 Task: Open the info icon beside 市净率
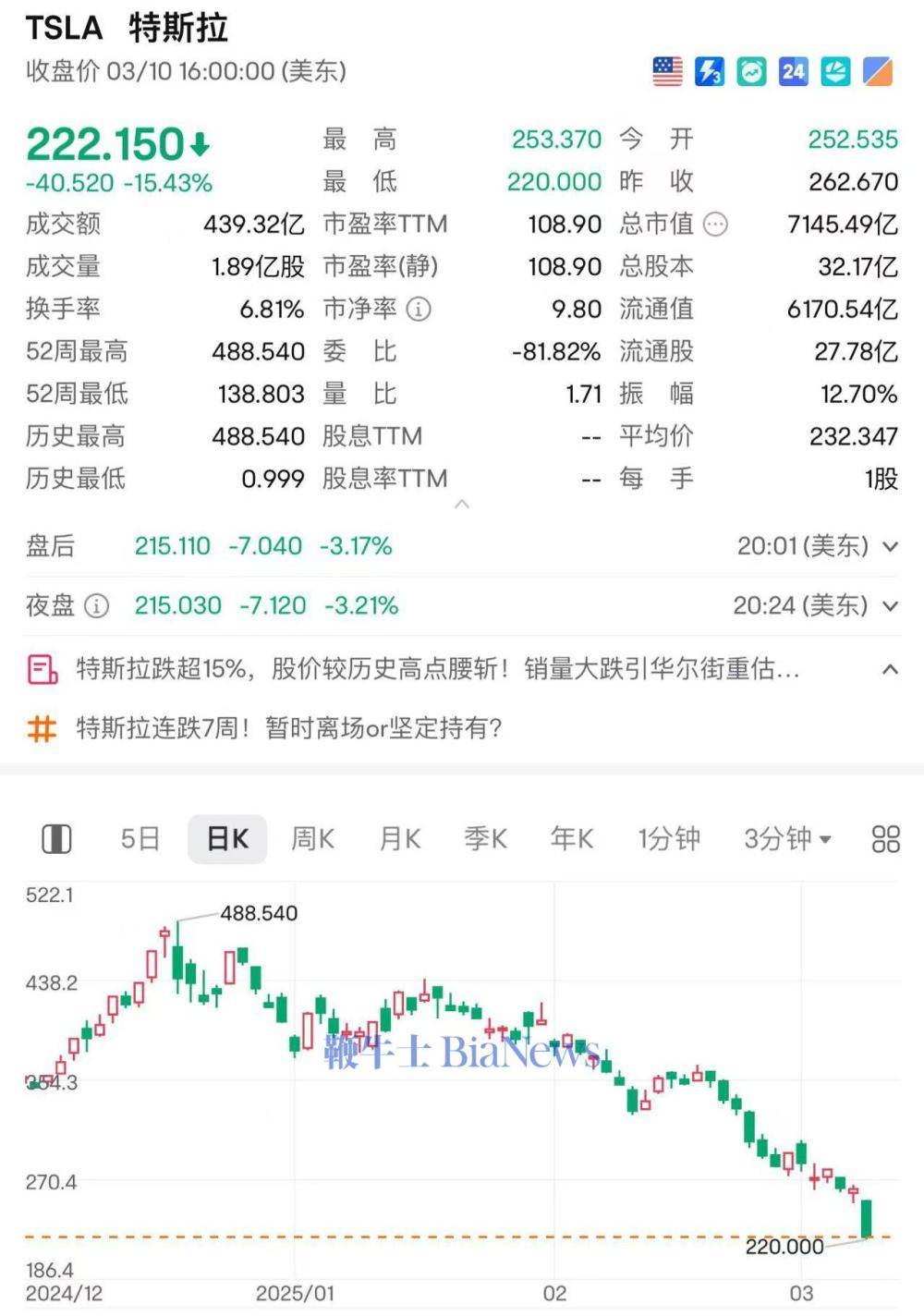[x=419, y=310]
